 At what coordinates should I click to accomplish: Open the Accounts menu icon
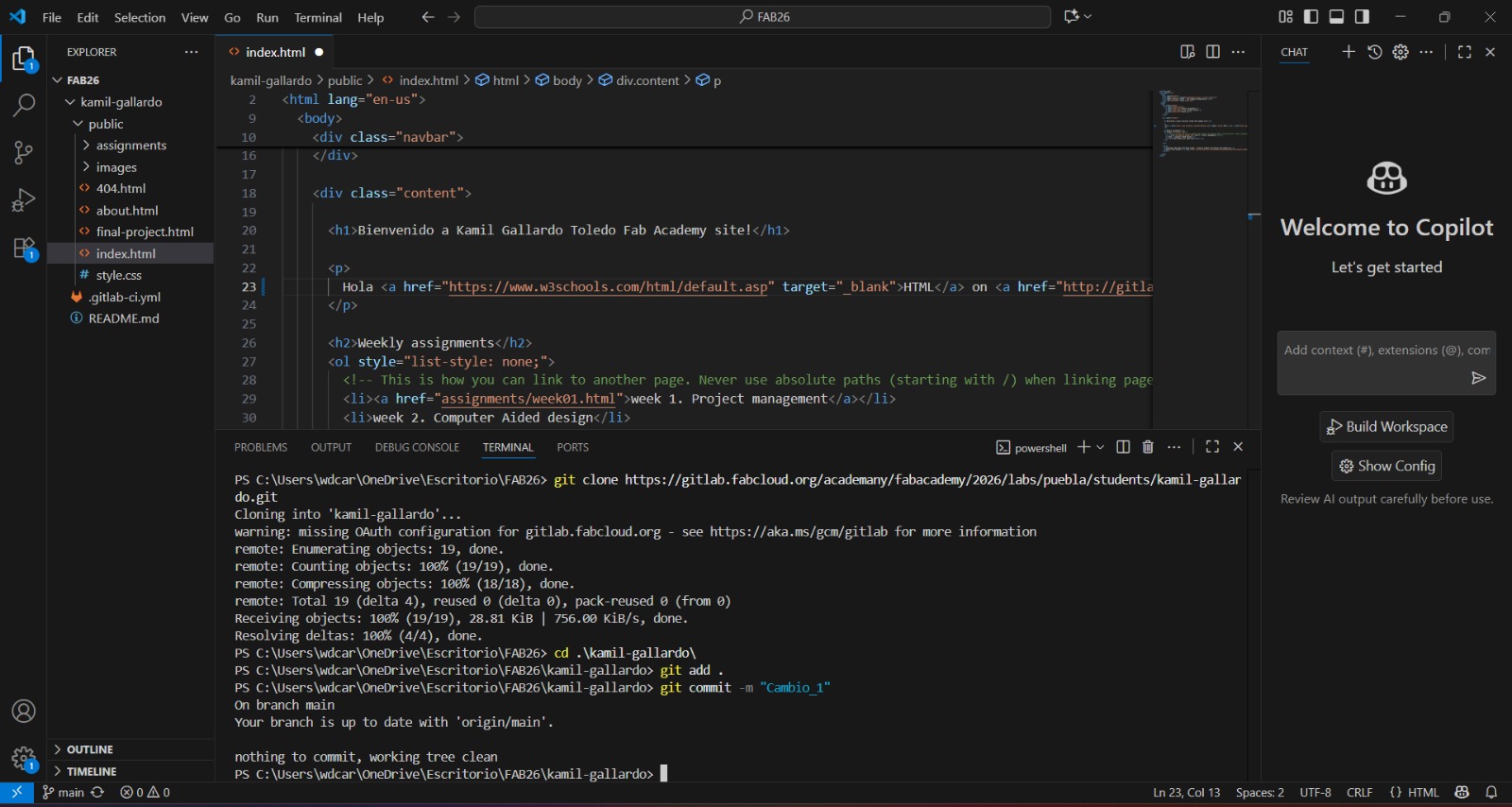pyautogui.click(x=24, y=711)
